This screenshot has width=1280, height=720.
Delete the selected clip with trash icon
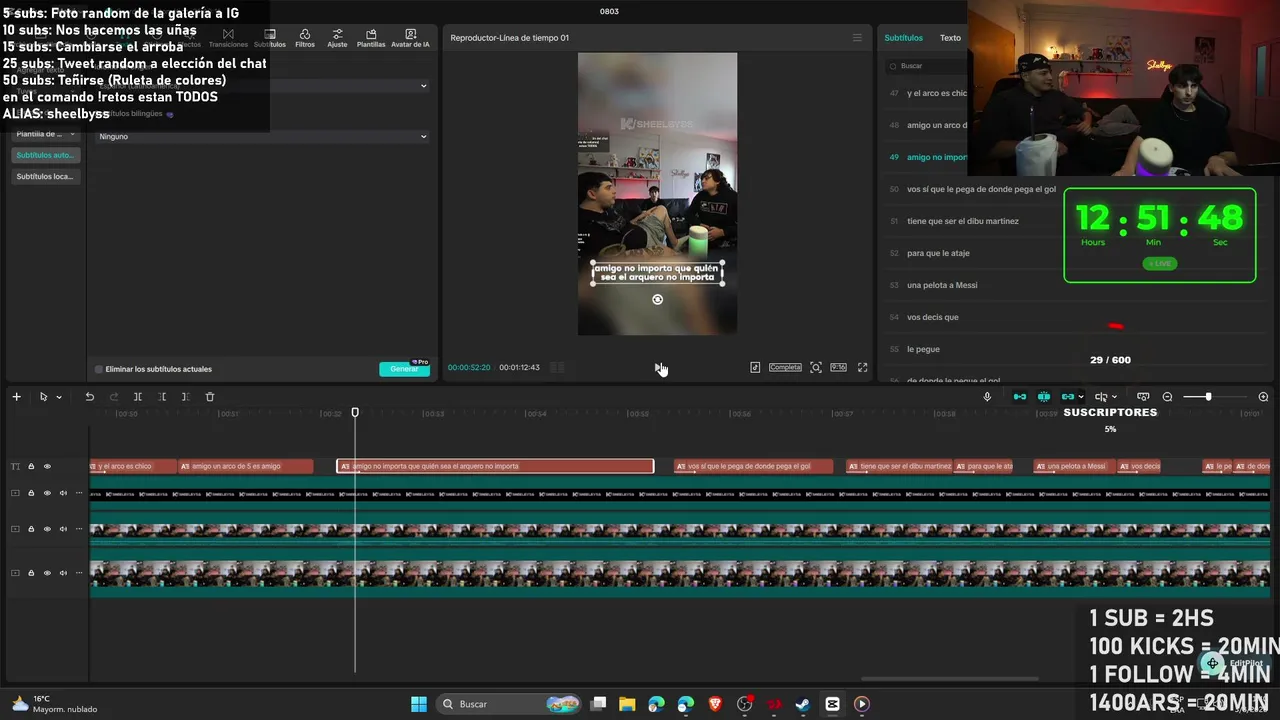(x=210, y=397)
